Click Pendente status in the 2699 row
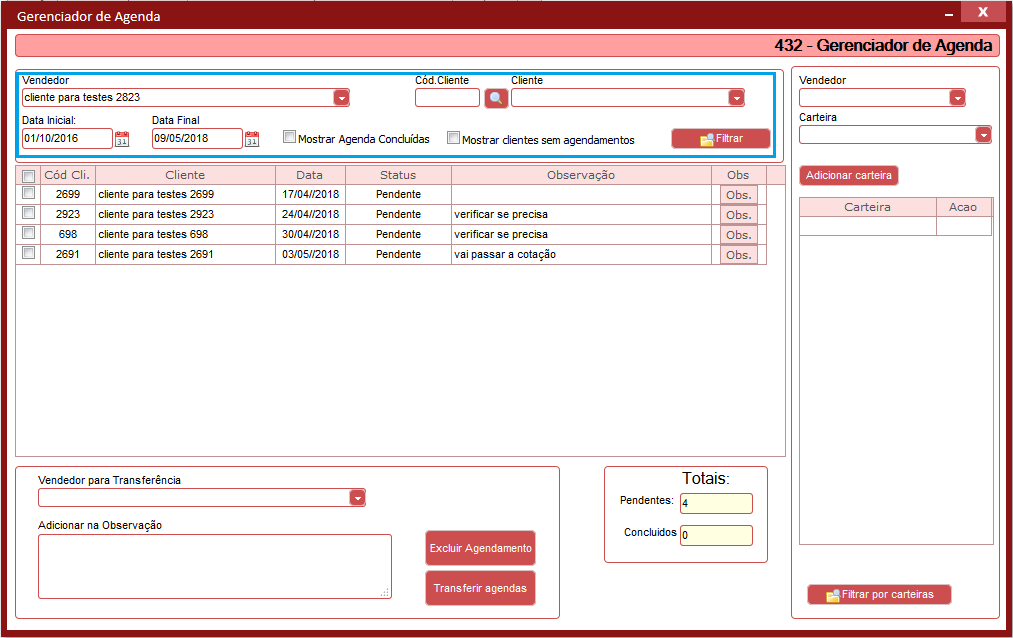This screenshot has height=638, width=1013. (x=398, y=194)
